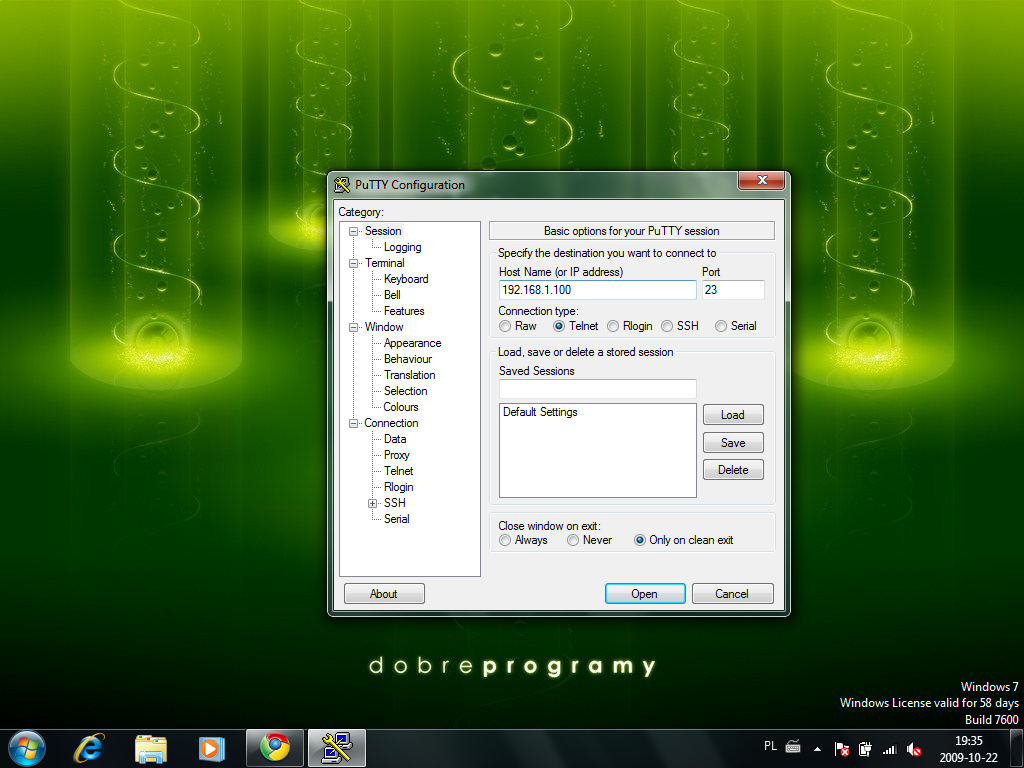
Task: Select the SSH connection type
Action: [667, 326]
